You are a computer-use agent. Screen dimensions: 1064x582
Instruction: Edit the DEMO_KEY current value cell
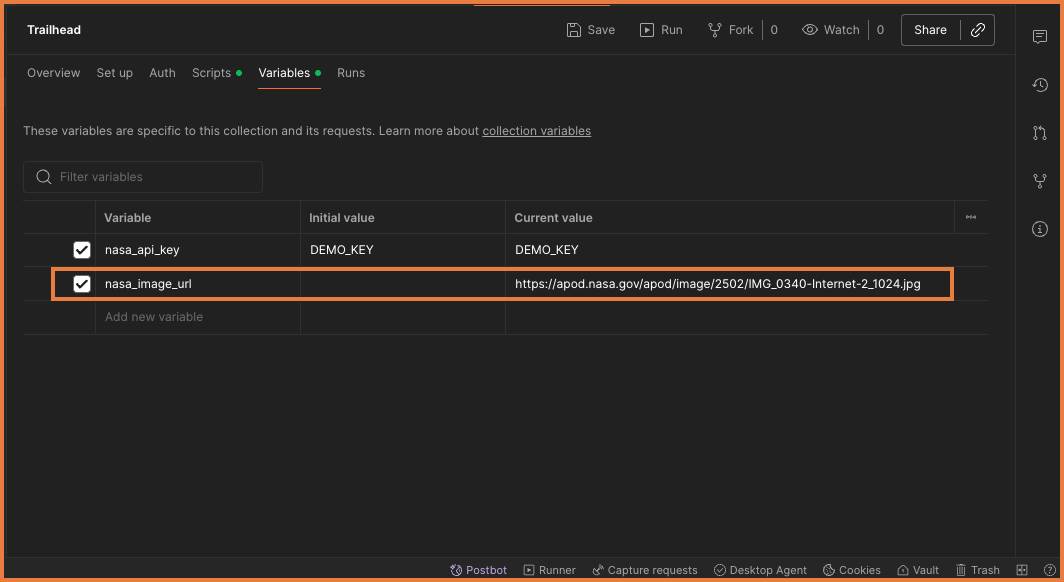tap(729, 250)
